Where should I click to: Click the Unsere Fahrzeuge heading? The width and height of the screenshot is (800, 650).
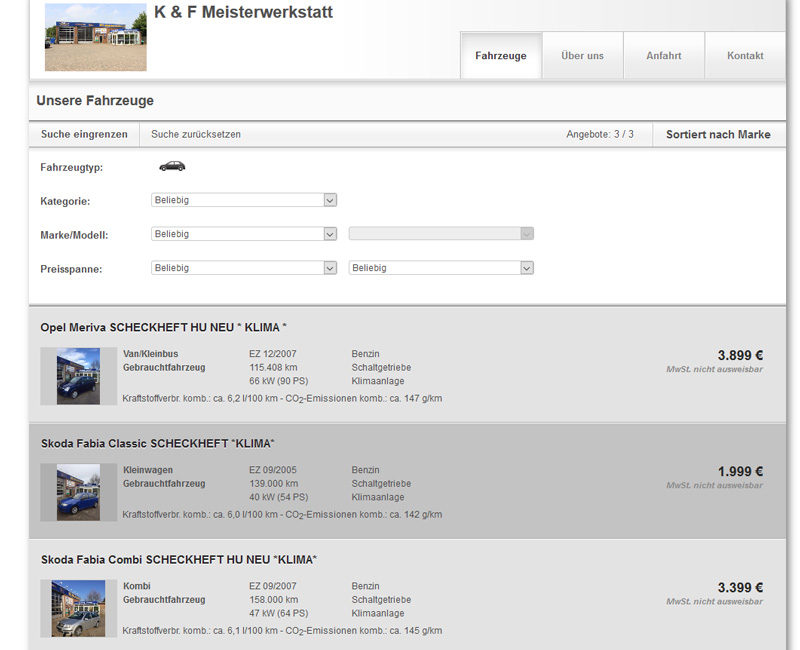point(95,101)
